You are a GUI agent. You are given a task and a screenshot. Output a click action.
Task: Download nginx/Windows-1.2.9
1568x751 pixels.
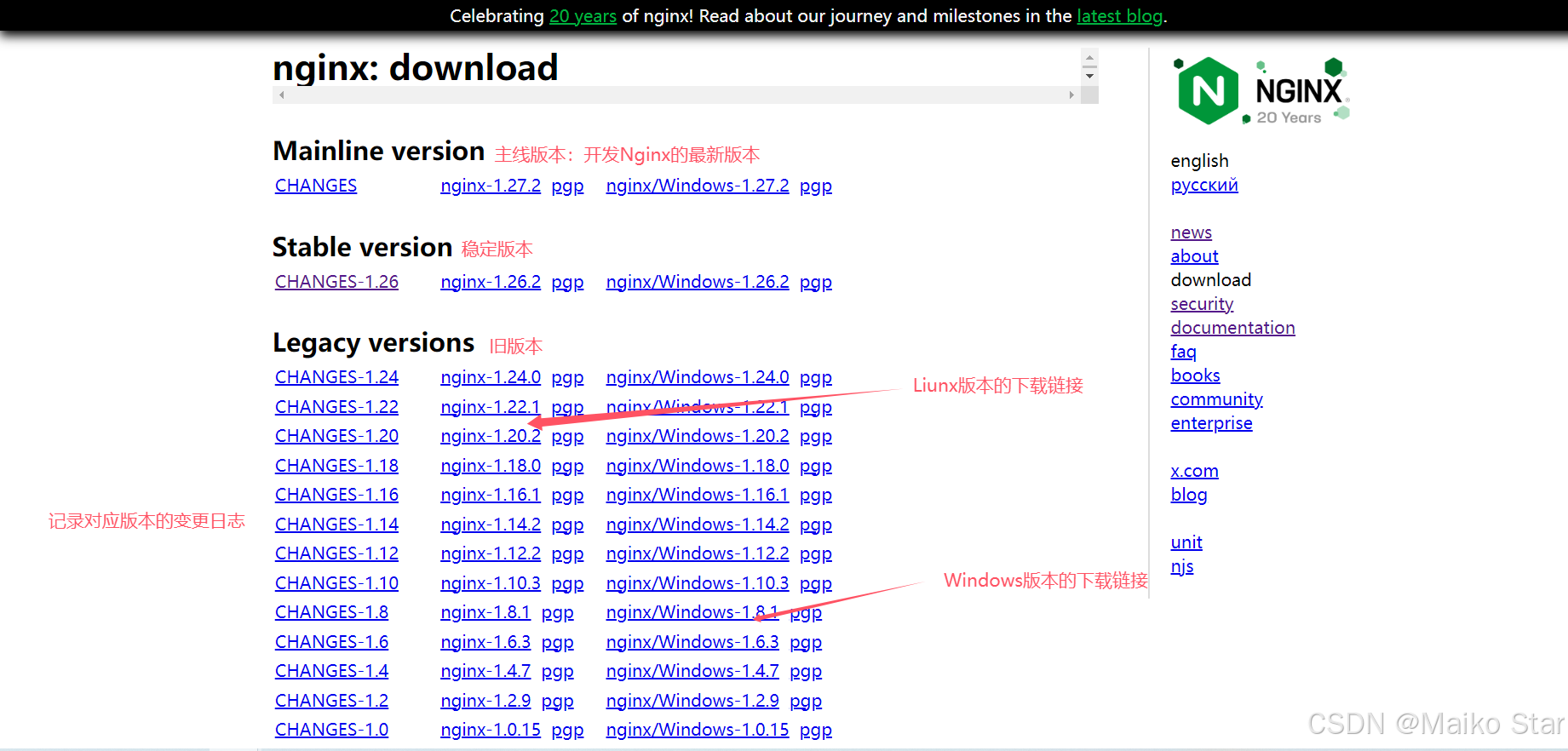[692, 701]
